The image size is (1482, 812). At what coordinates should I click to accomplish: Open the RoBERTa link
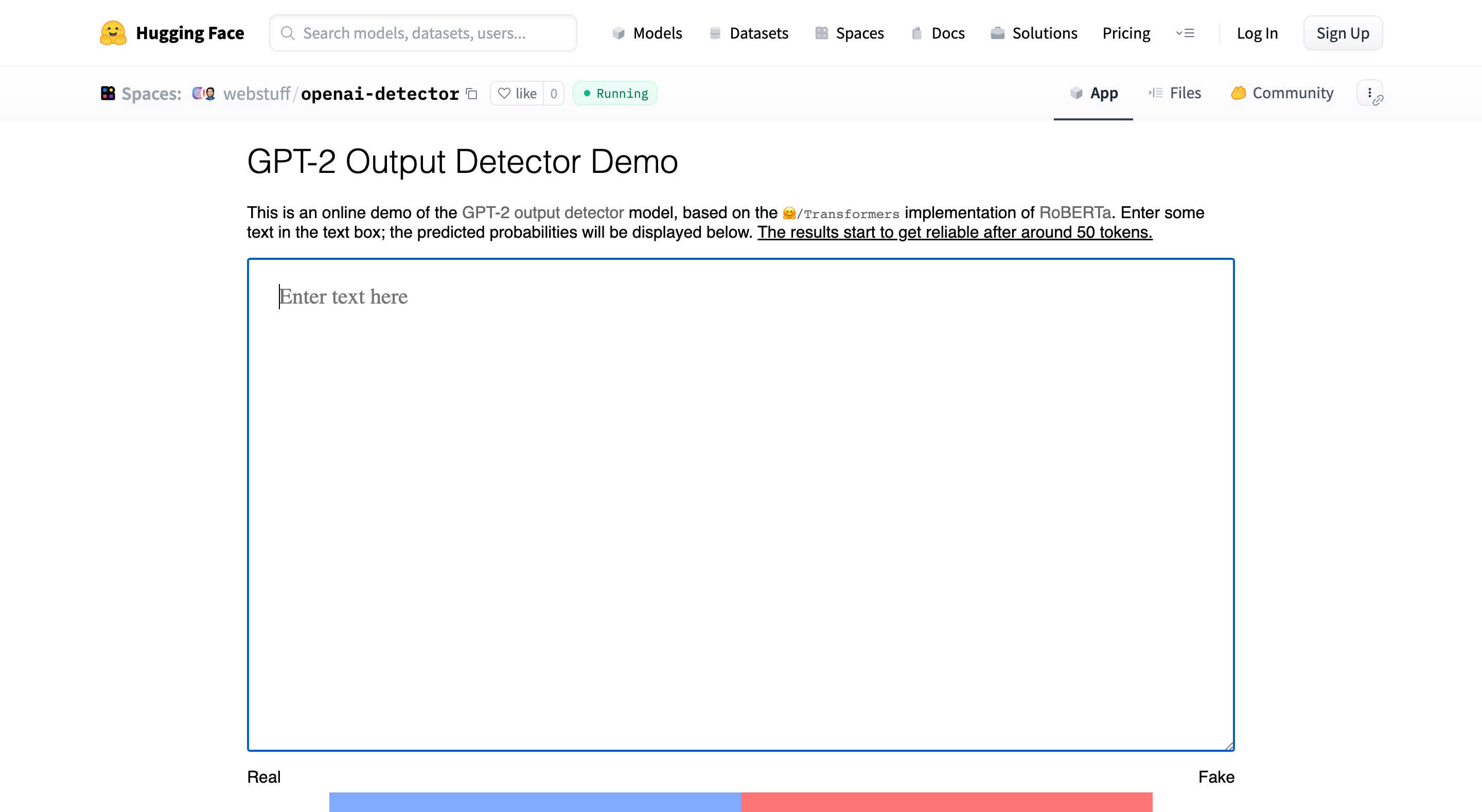pos(1074,213)
